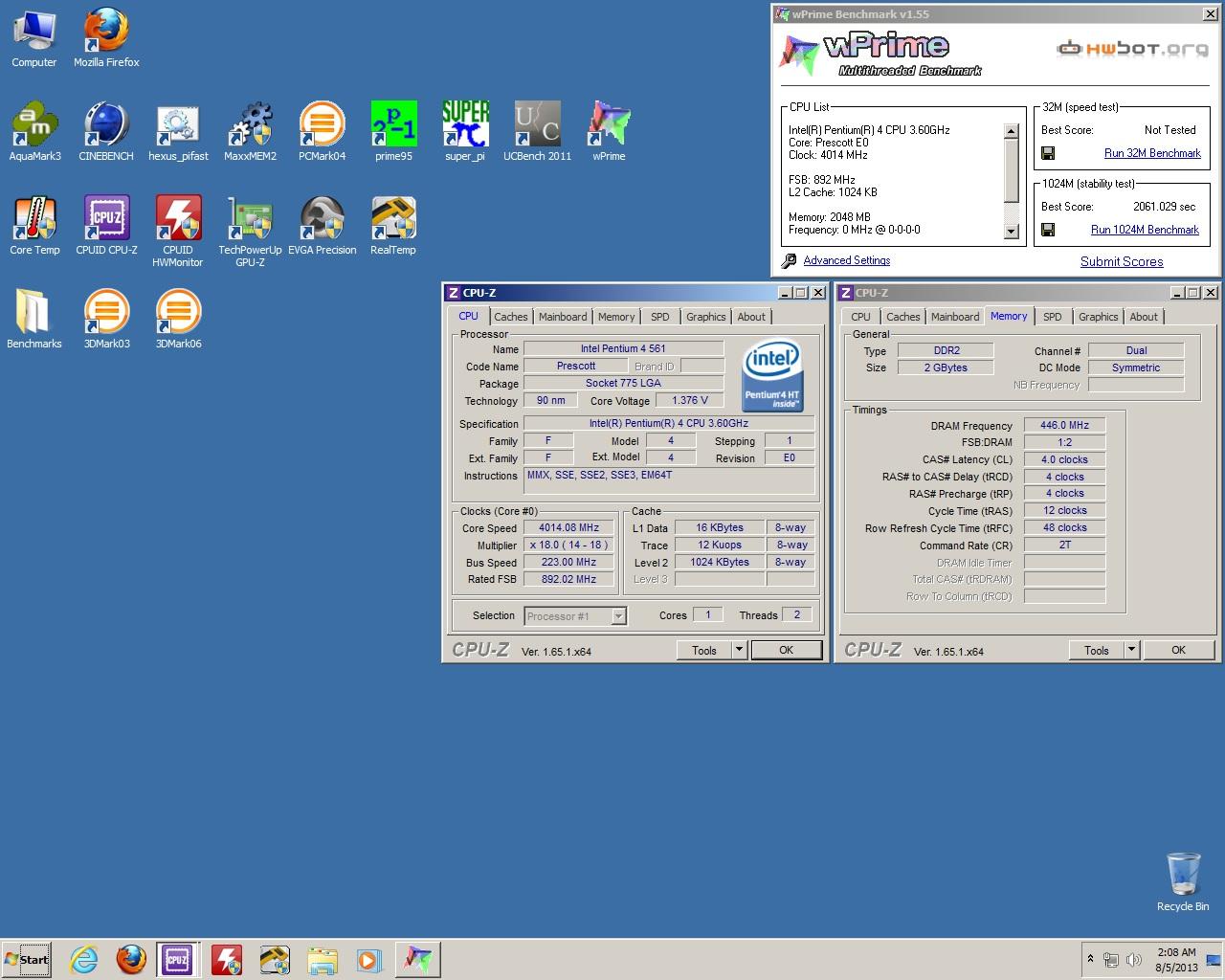This screenshot has height=980, width=1225.
Task: Click the Run 1024M Benchmark link
Action: tap(1145, 230)
